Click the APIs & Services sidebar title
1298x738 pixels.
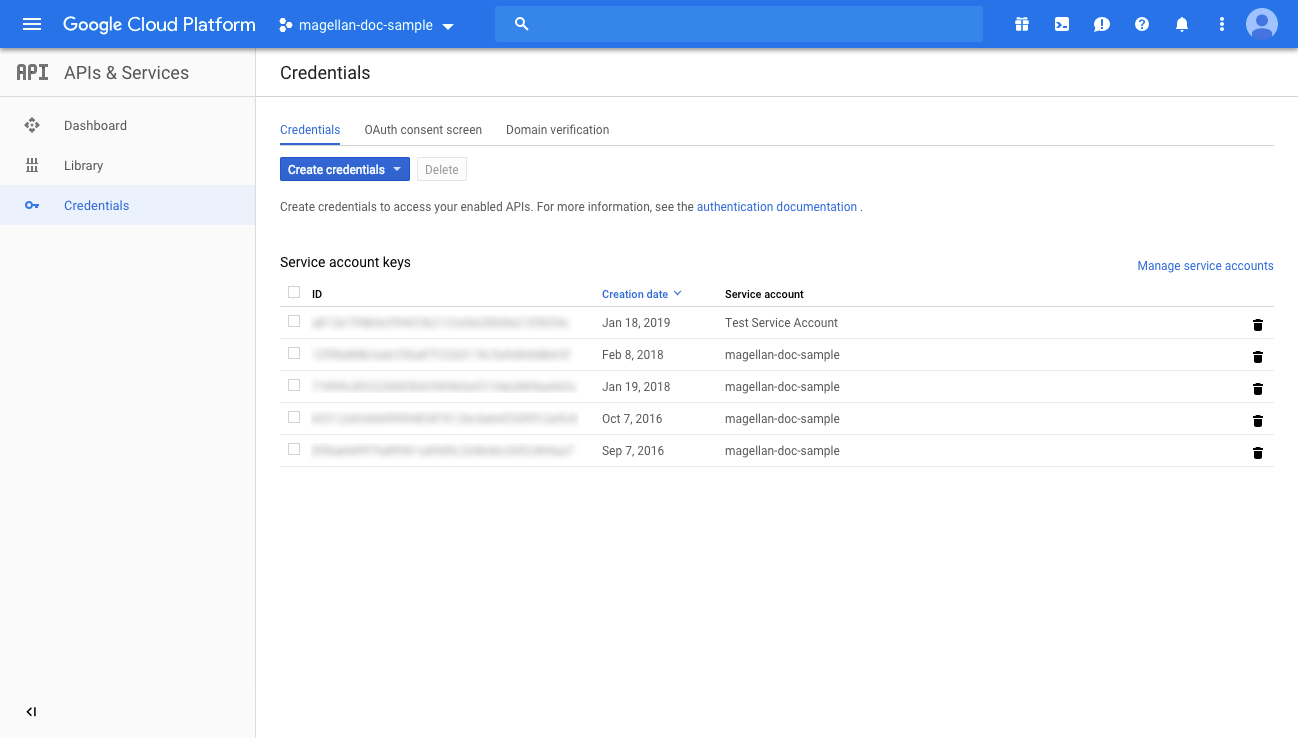coord(126,73)
